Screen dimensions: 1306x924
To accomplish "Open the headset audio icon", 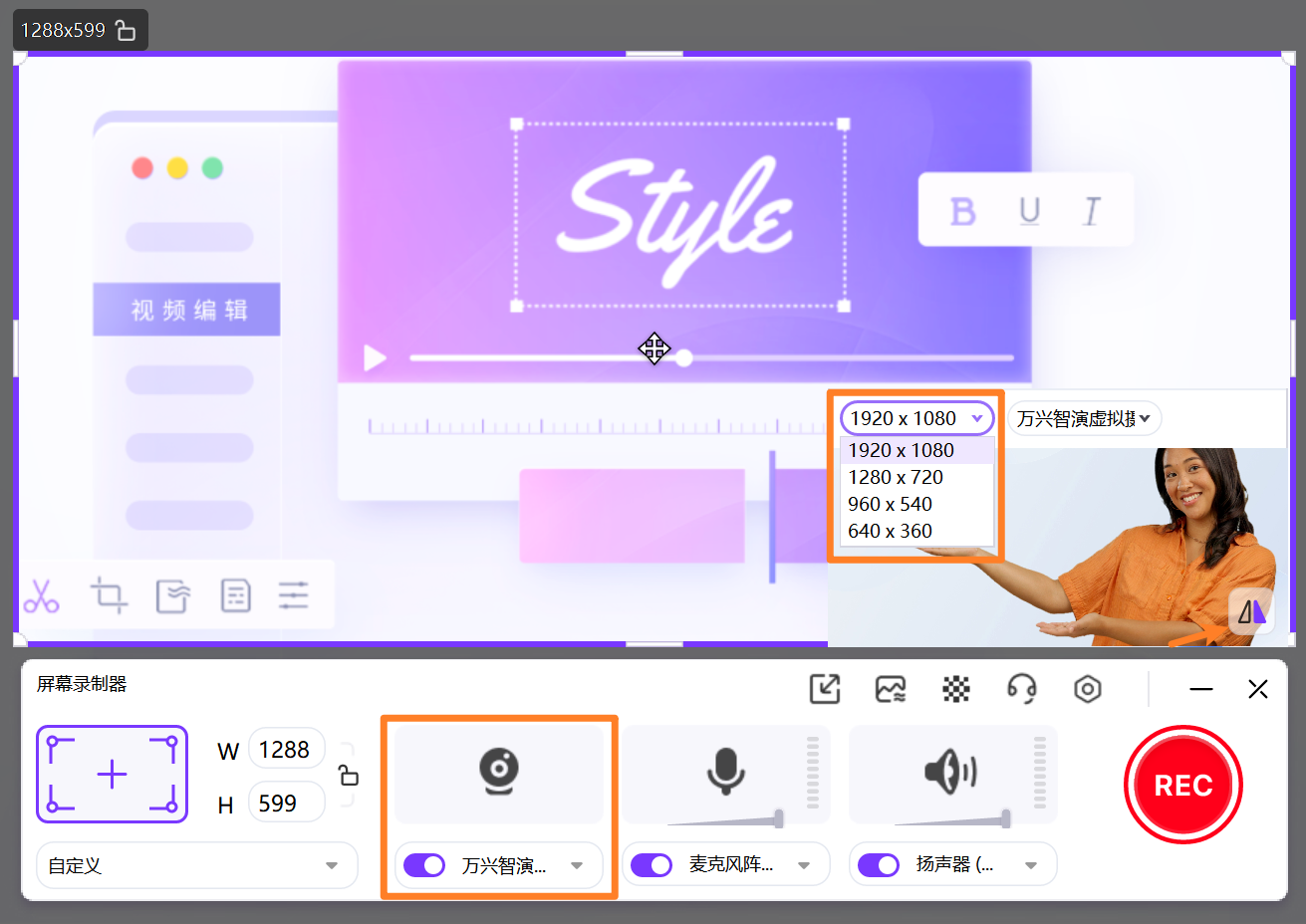I will click(1021, 688).
